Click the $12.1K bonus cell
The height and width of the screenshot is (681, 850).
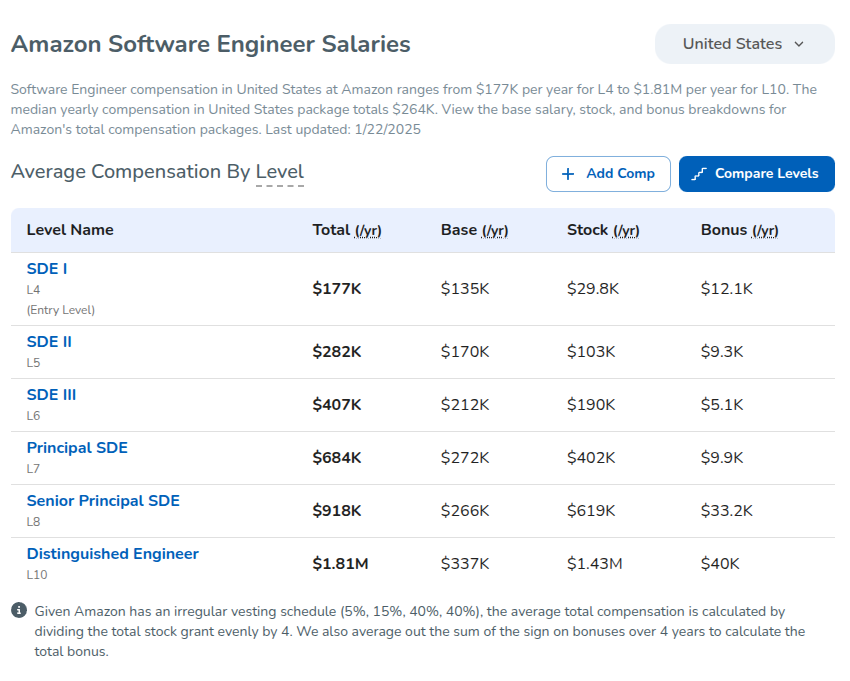[727, 288]
